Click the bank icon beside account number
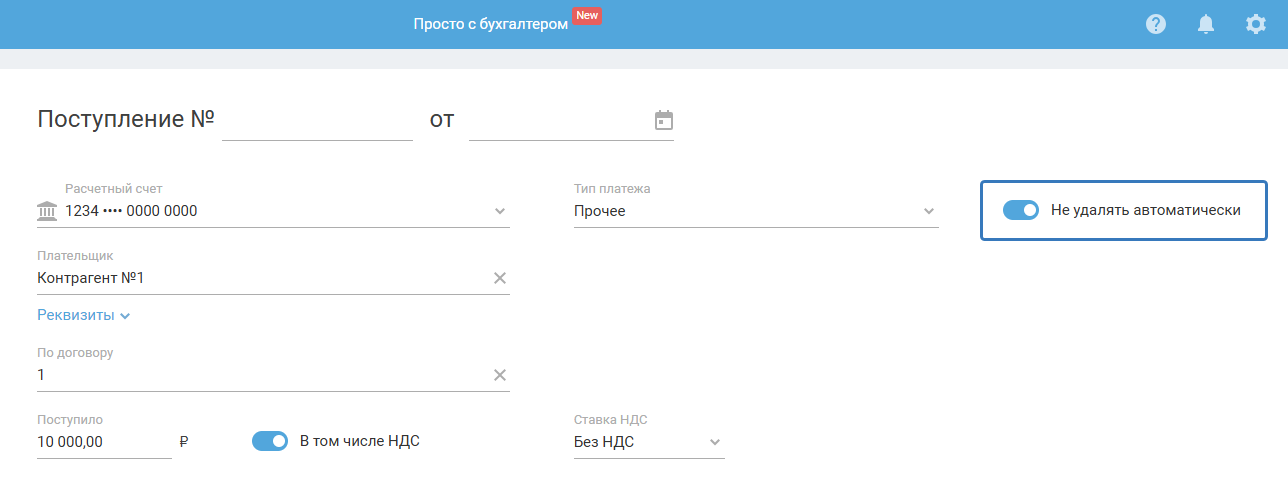The image size is (1288, 480). [x=47, y=211]
